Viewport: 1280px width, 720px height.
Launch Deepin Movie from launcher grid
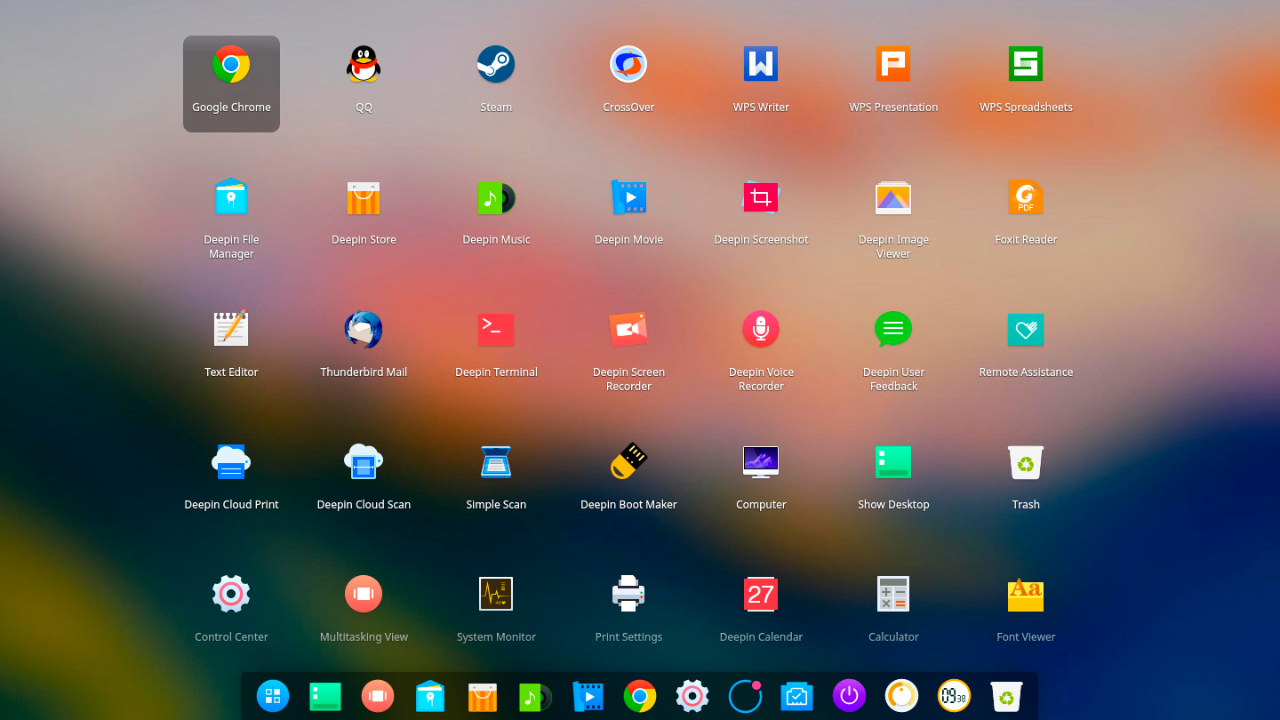pyautogui.click(x=629, y=197)
